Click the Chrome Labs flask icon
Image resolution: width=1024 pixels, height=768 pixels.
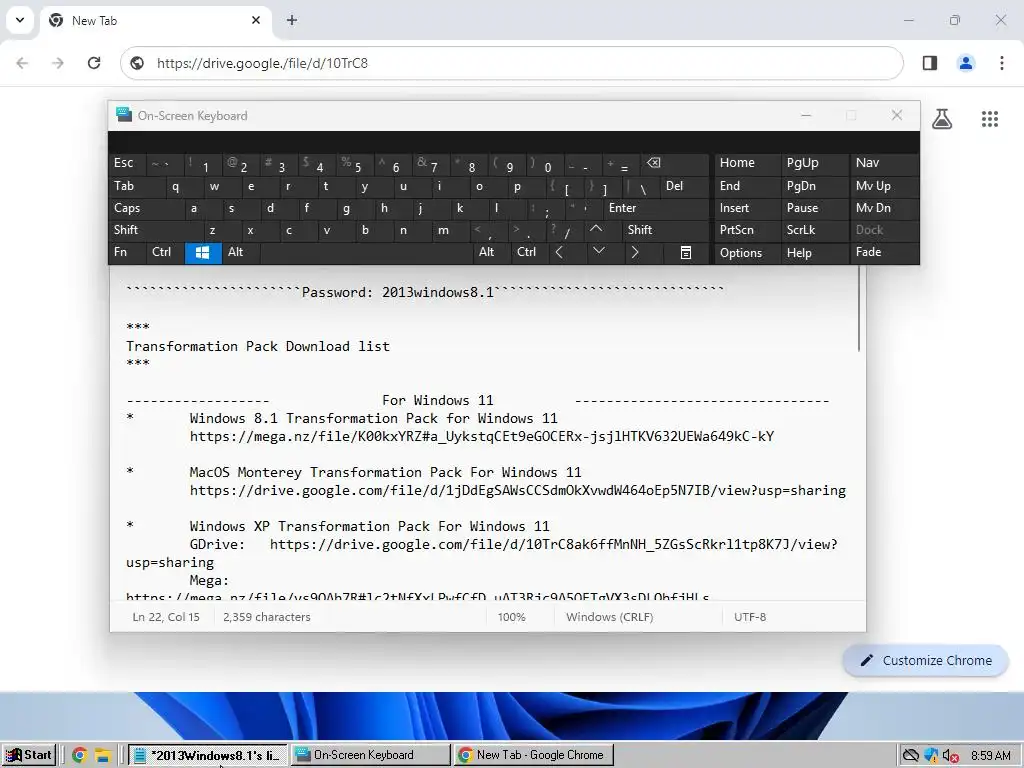[x=942, y=119]
